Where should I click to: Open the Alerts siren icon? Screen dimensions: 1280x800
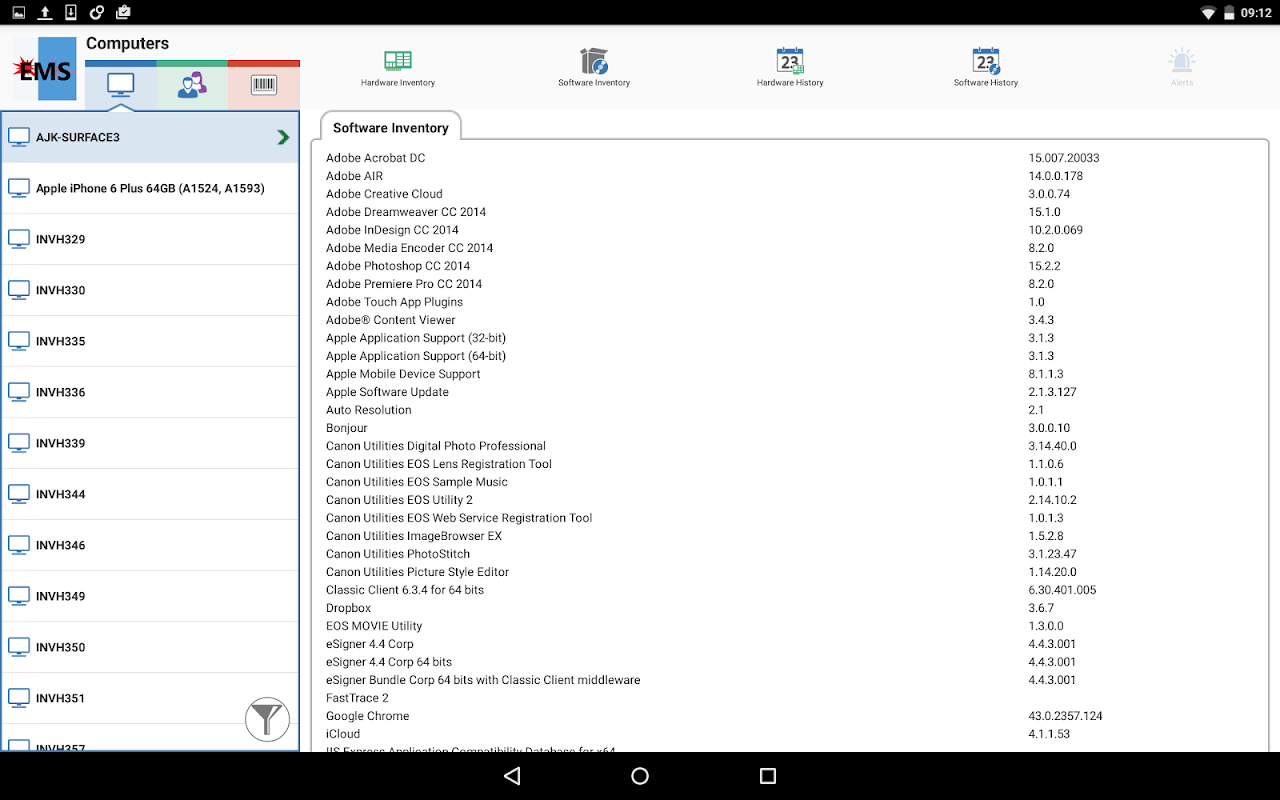pos(1182,61)
